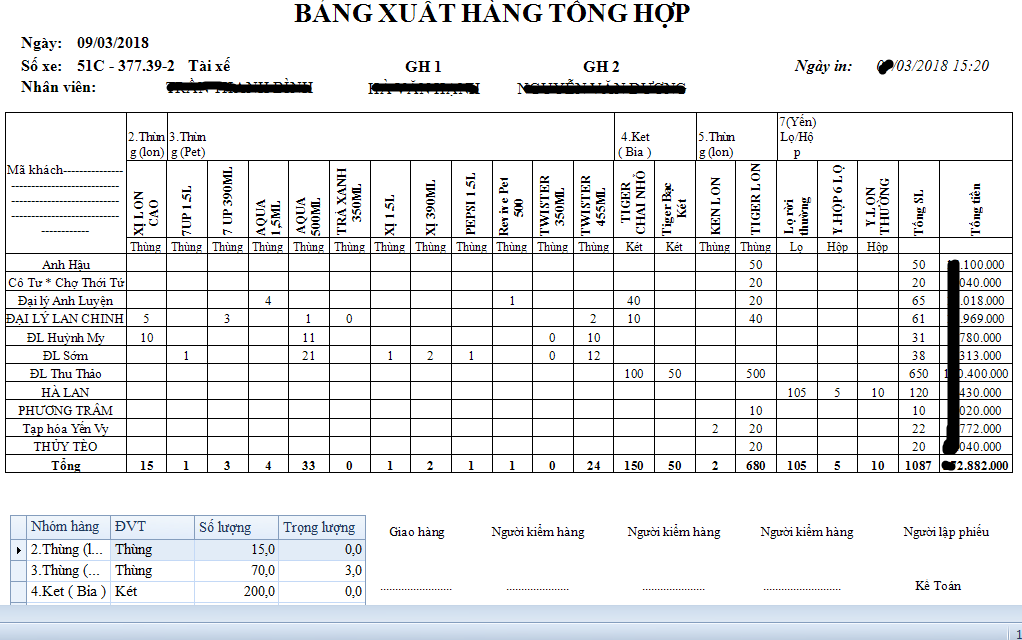Click the GH 2 label

point(601,66)
